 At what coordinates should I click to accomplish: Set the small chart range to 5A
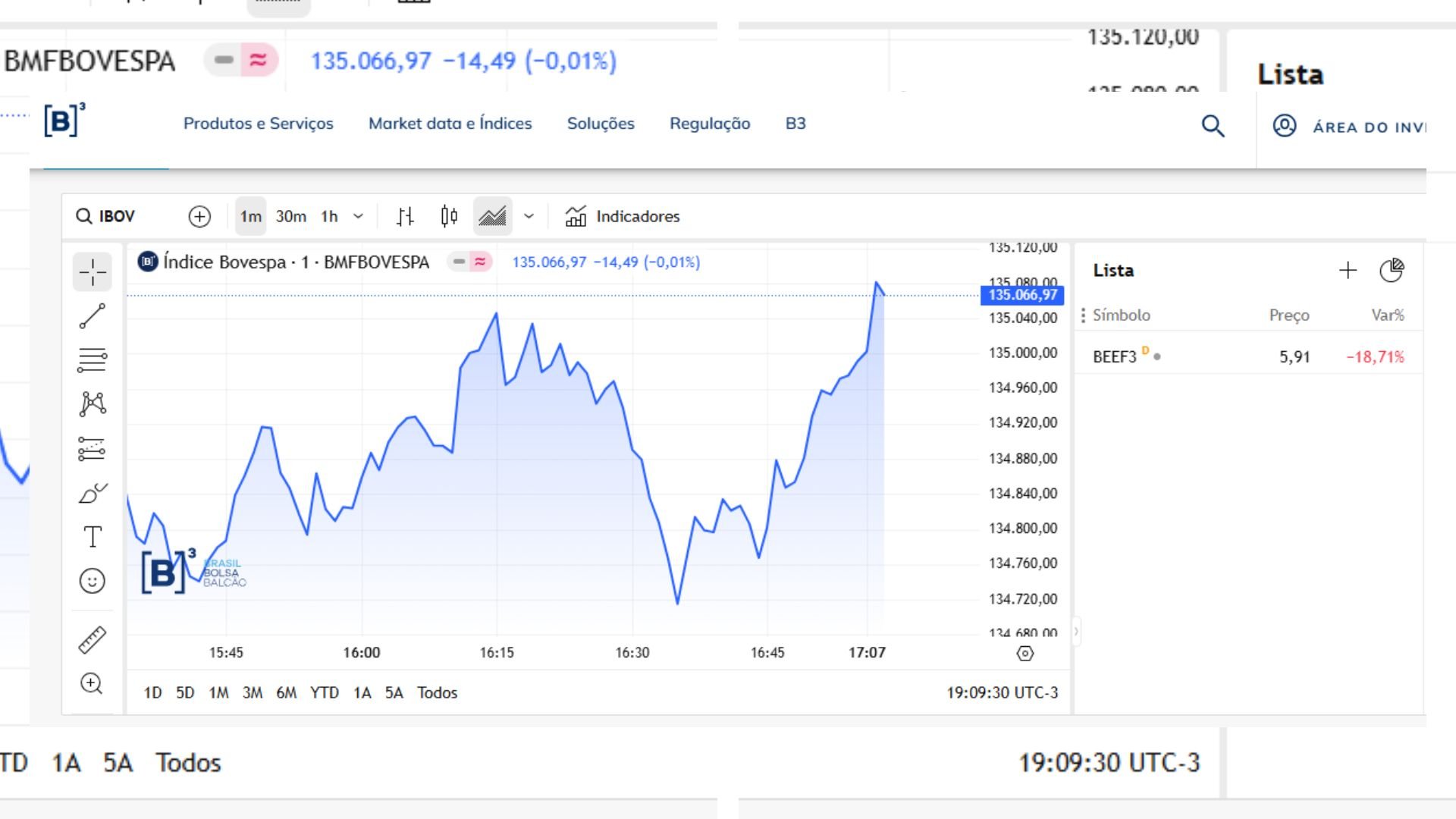pos(394,693)
